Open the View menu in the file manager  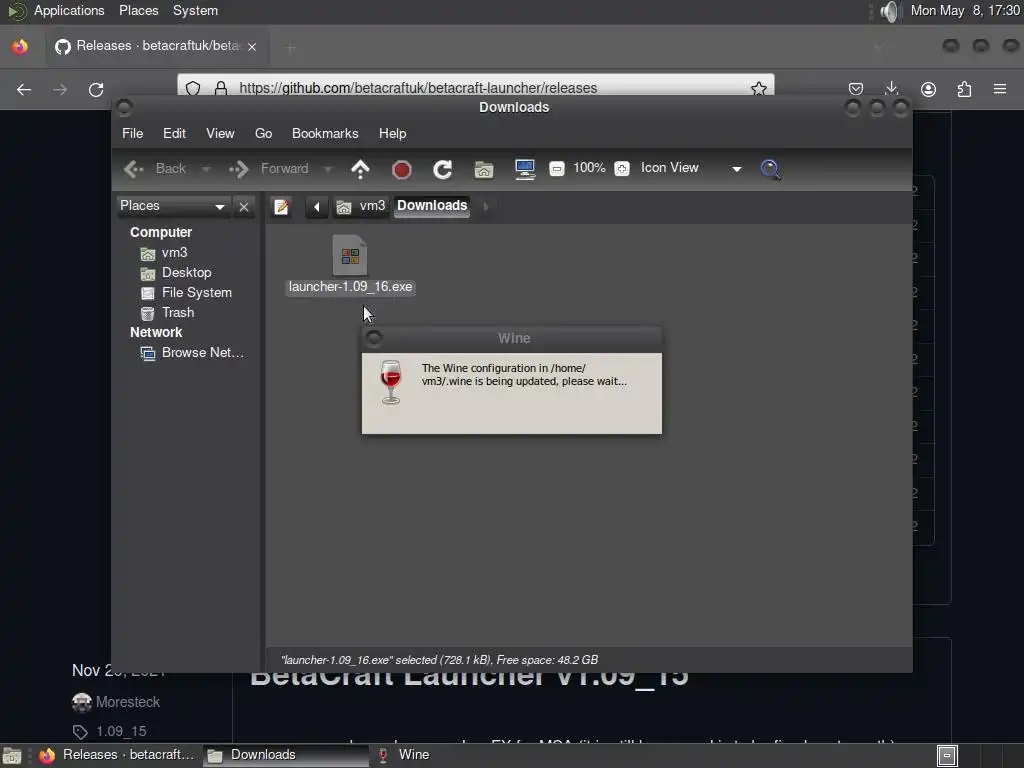pyautogui.click(x=220, y=133)
